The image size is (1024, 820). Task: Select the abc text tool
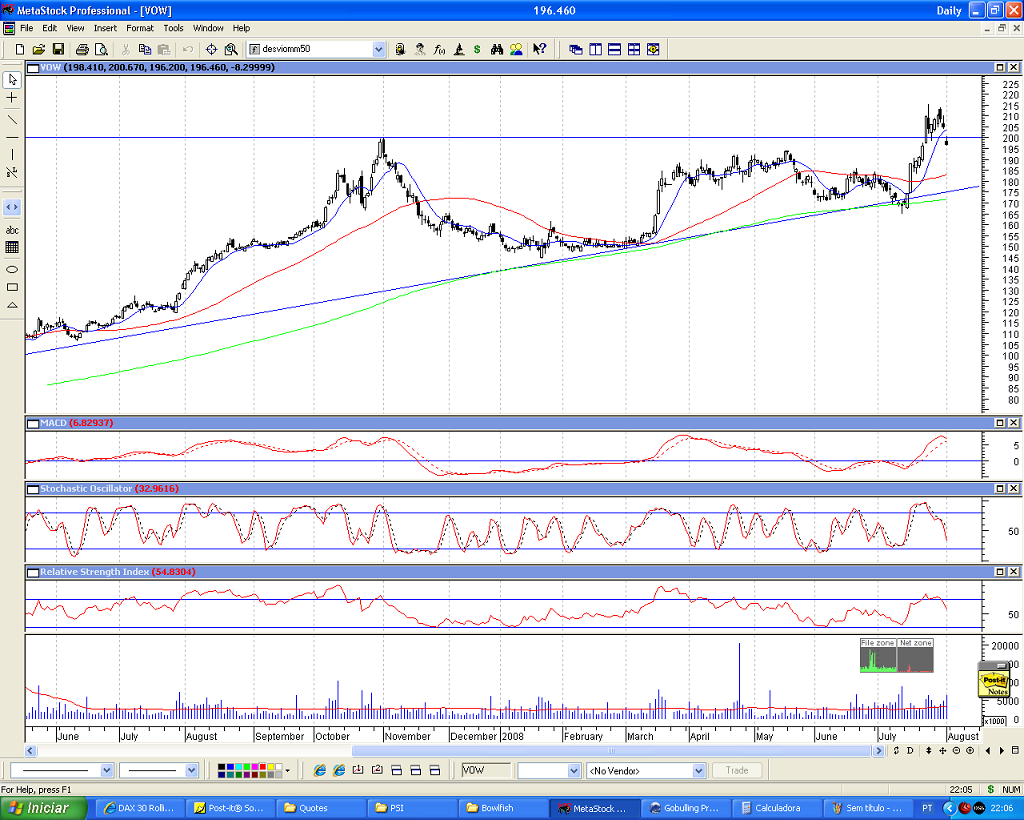12,230
